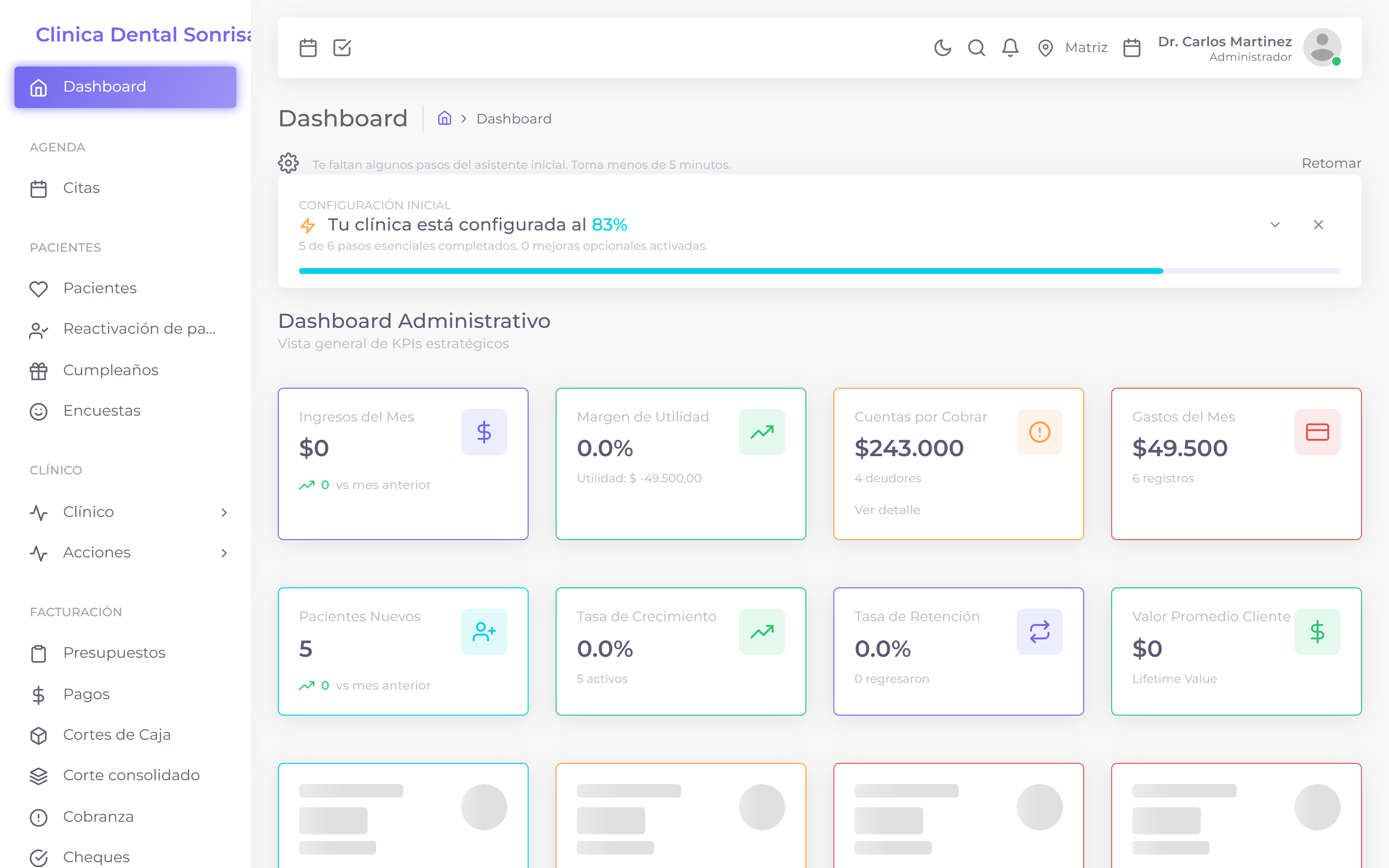This screenshot has height=868, width=1389.
Task: Click card icon in Gastos del Mes
Action: click(x=1317, y=432)
